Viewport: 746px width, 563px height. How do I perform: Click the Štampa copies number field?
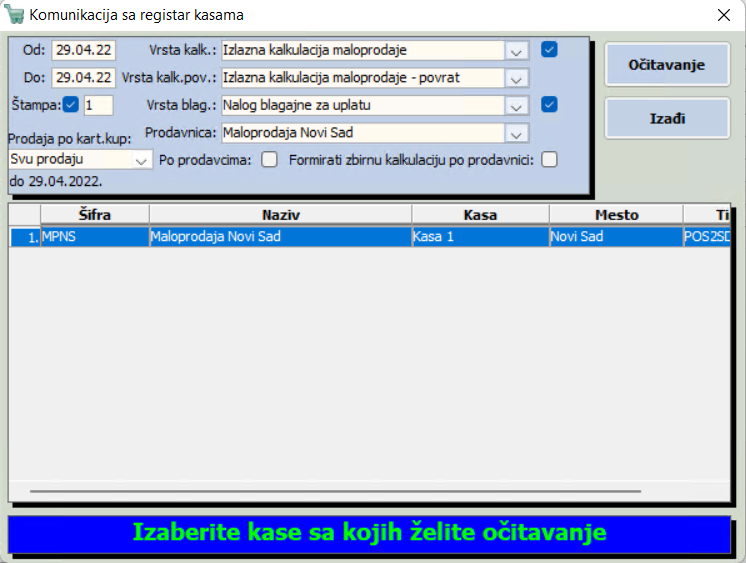(x=98, y=105)
